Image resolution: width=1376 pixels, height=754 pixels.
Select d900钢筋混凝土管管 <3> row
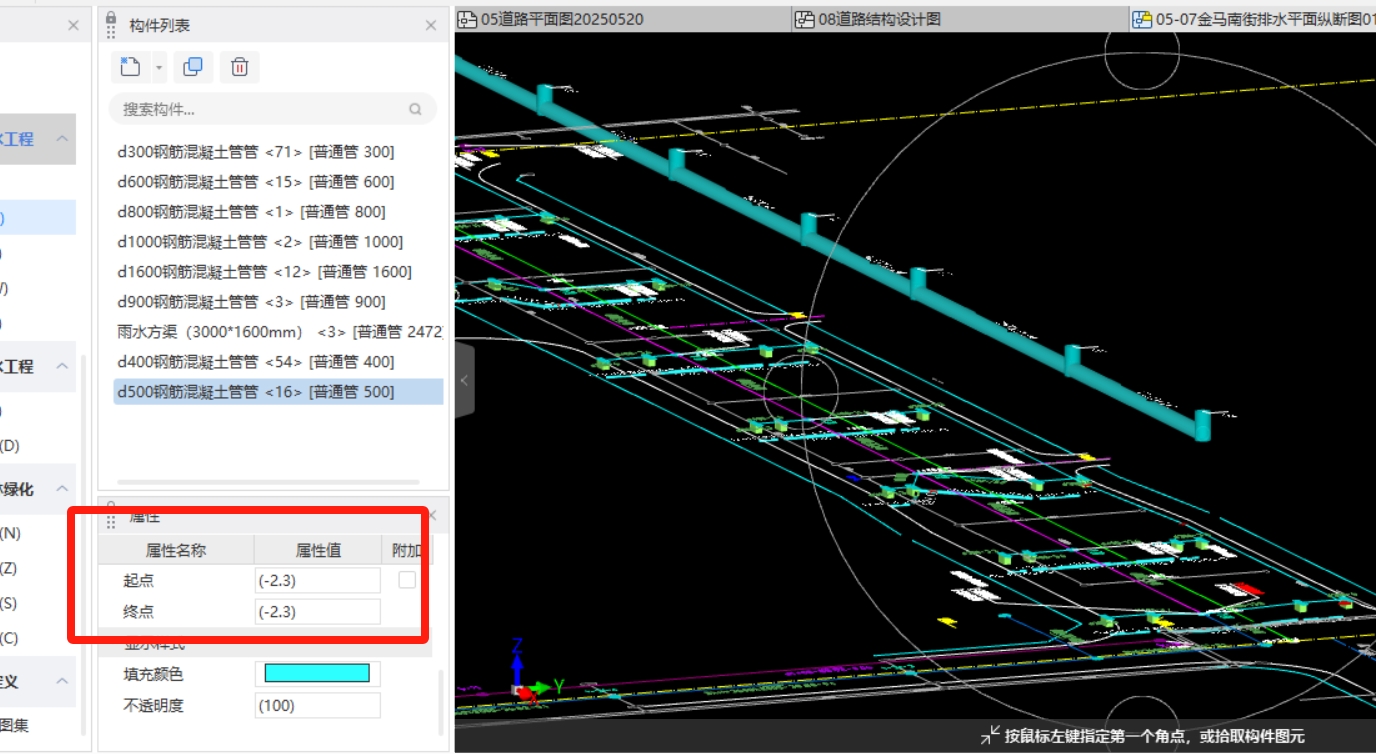tap(278, 302)
